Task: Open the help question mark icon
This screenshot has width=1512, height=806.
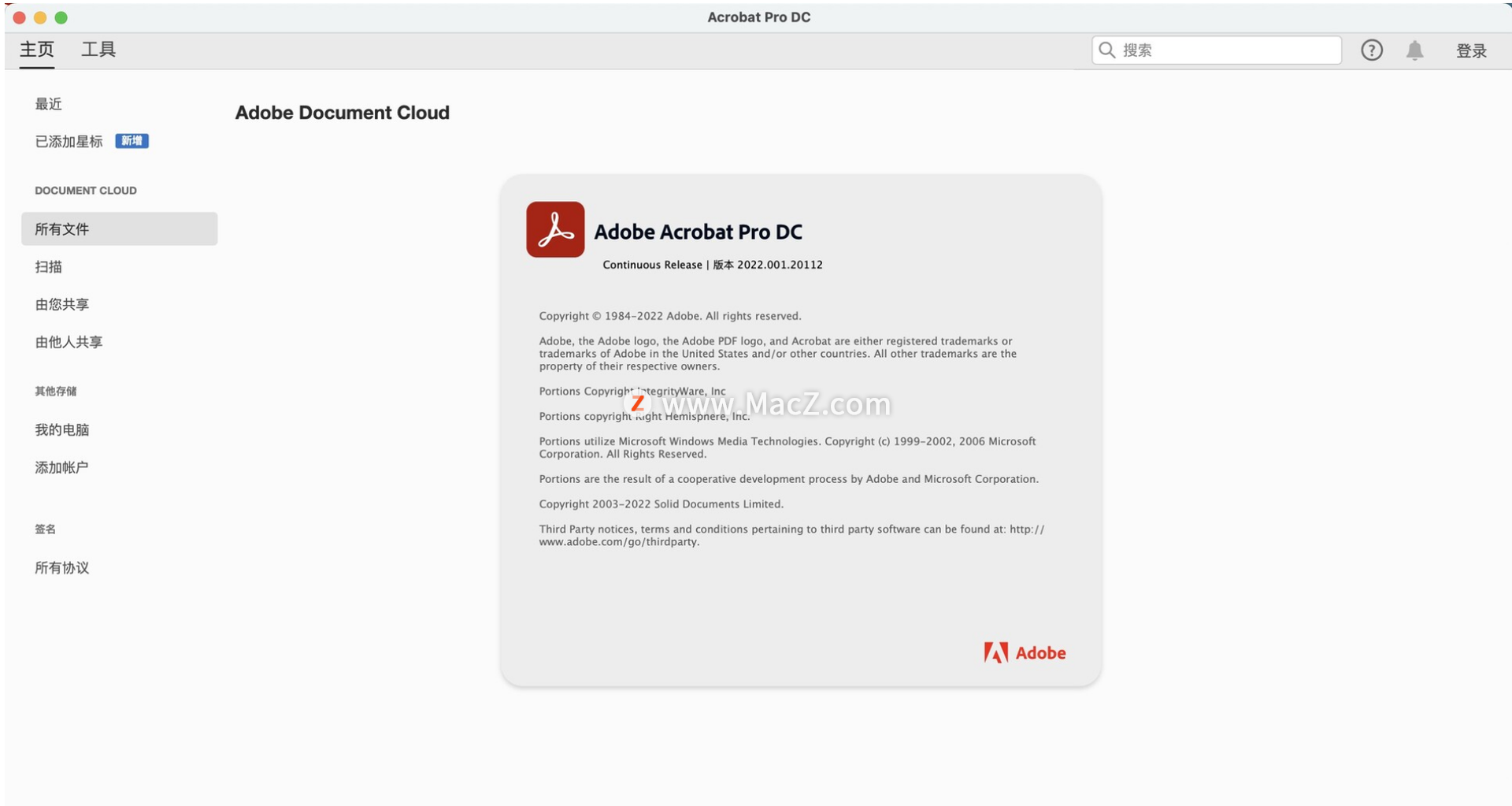Action: pyautogui.click(x=1372, y=50)
